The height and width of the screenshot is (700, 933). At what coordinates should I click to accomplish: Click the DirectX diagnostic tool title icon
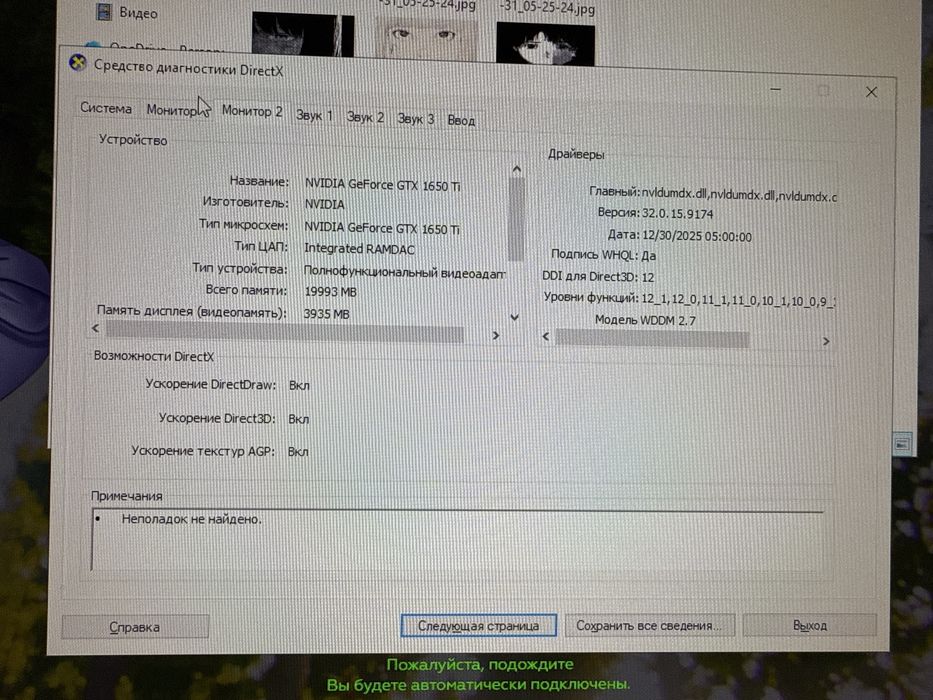tap(78, 62)
